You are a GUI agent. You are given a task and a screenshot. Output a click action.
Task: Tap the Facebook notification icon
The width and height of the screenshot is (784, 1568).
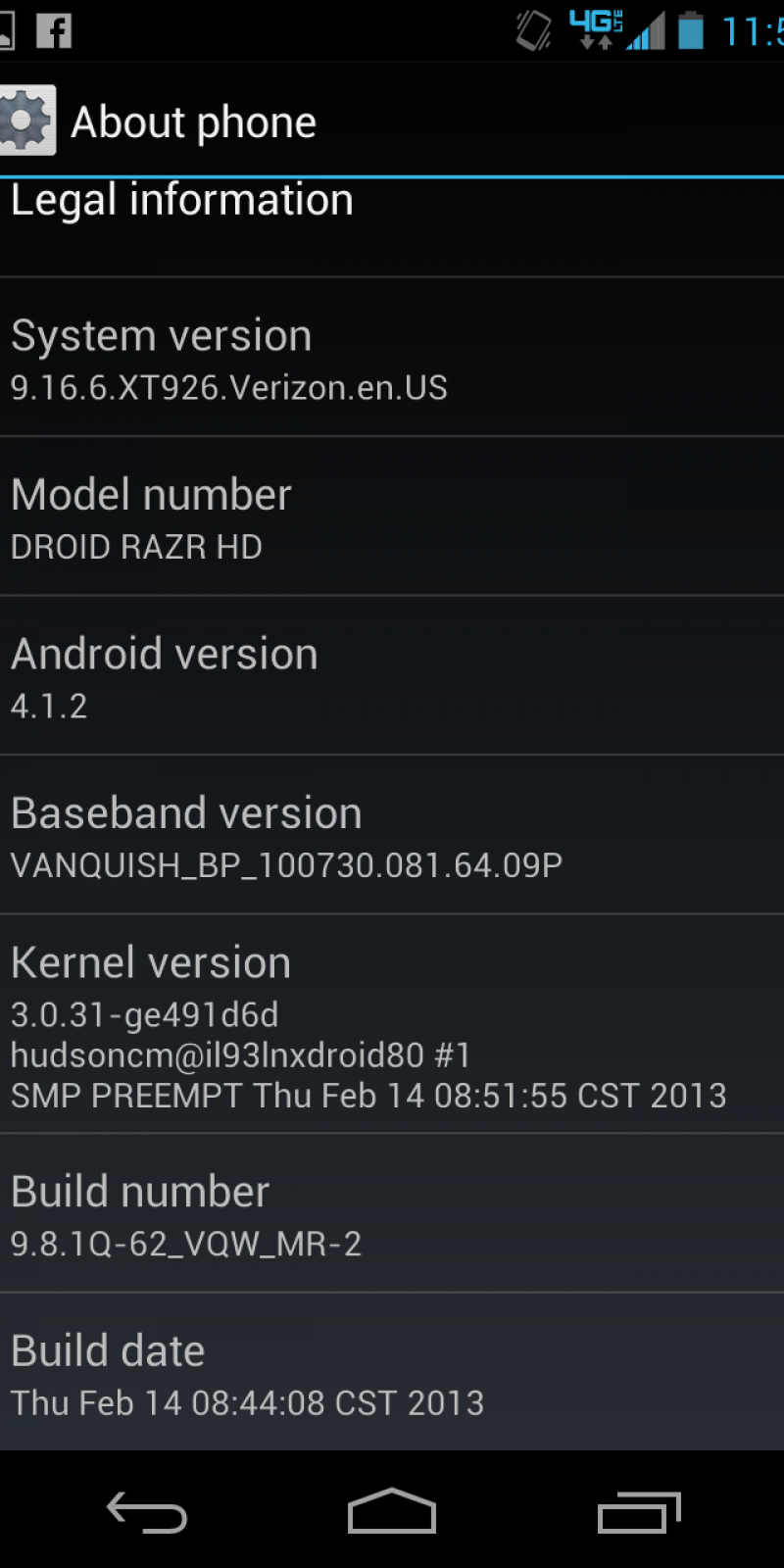[x=54, y=30]
